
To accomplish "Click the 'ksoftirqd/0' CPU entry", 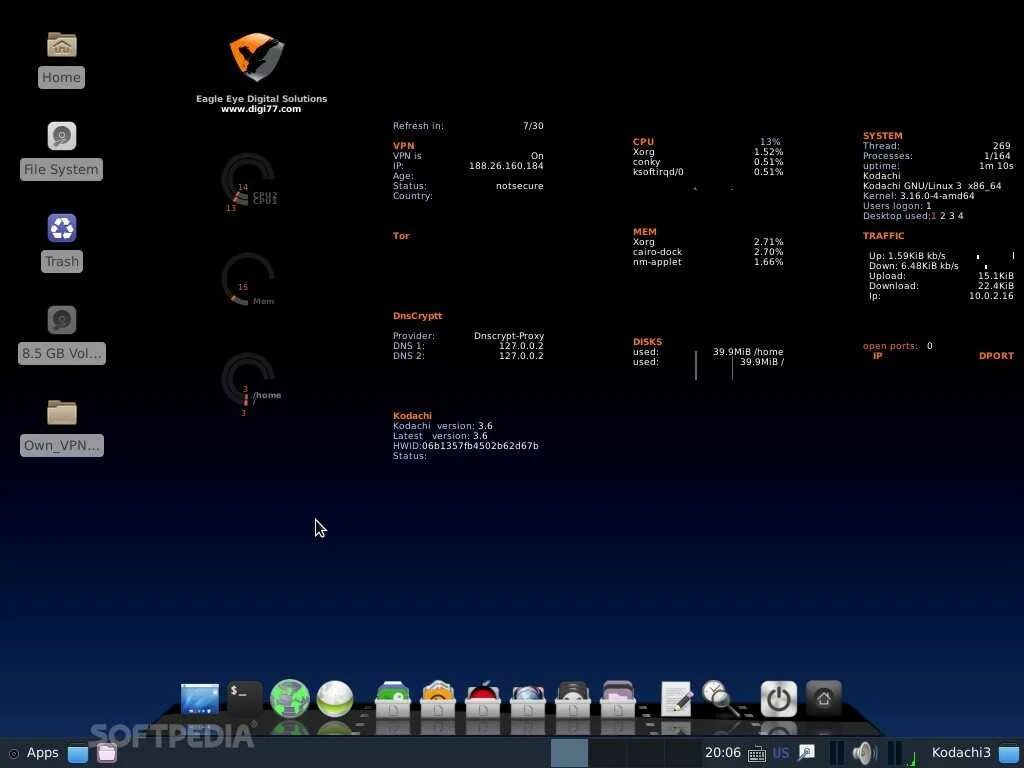I will click(658, 172).
